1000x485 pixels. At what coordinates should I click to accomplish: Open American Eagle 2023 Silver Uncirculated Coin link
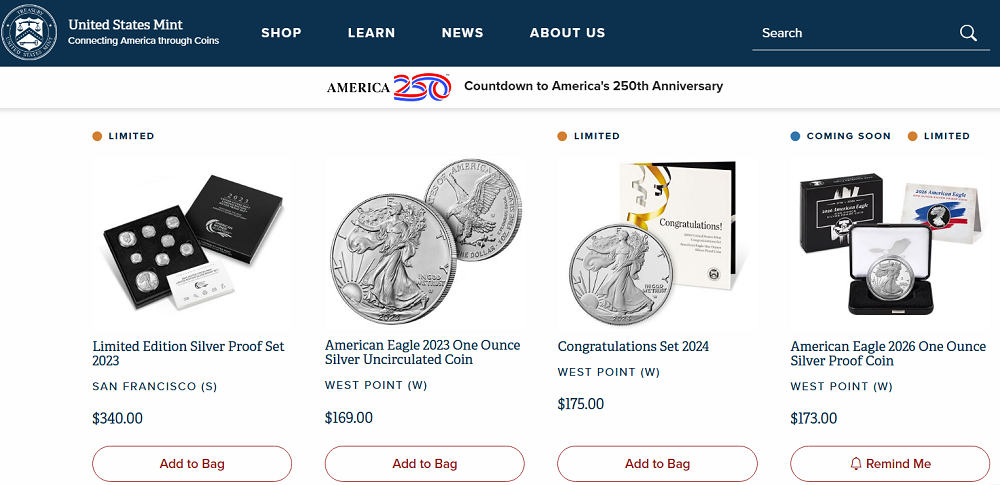click(x=422, y=352)
